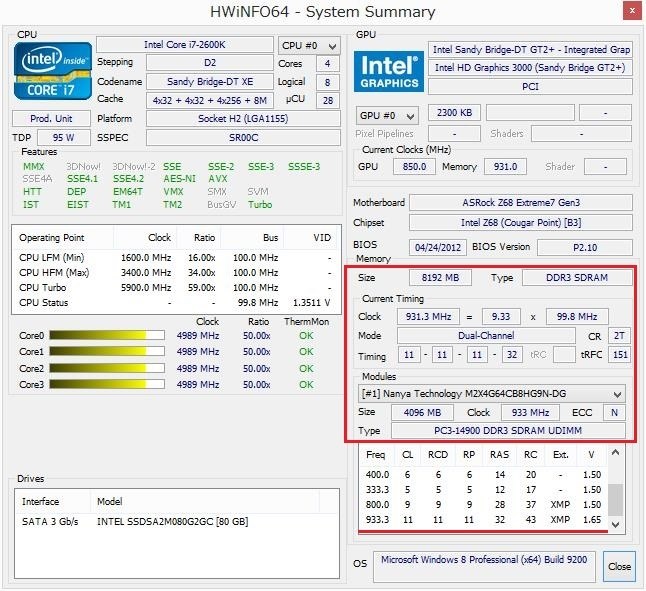Click the Socket H2 (LGA1155) platform field
Image resolution: width=646 pixels, height=591 pixels.
point(243,119)
